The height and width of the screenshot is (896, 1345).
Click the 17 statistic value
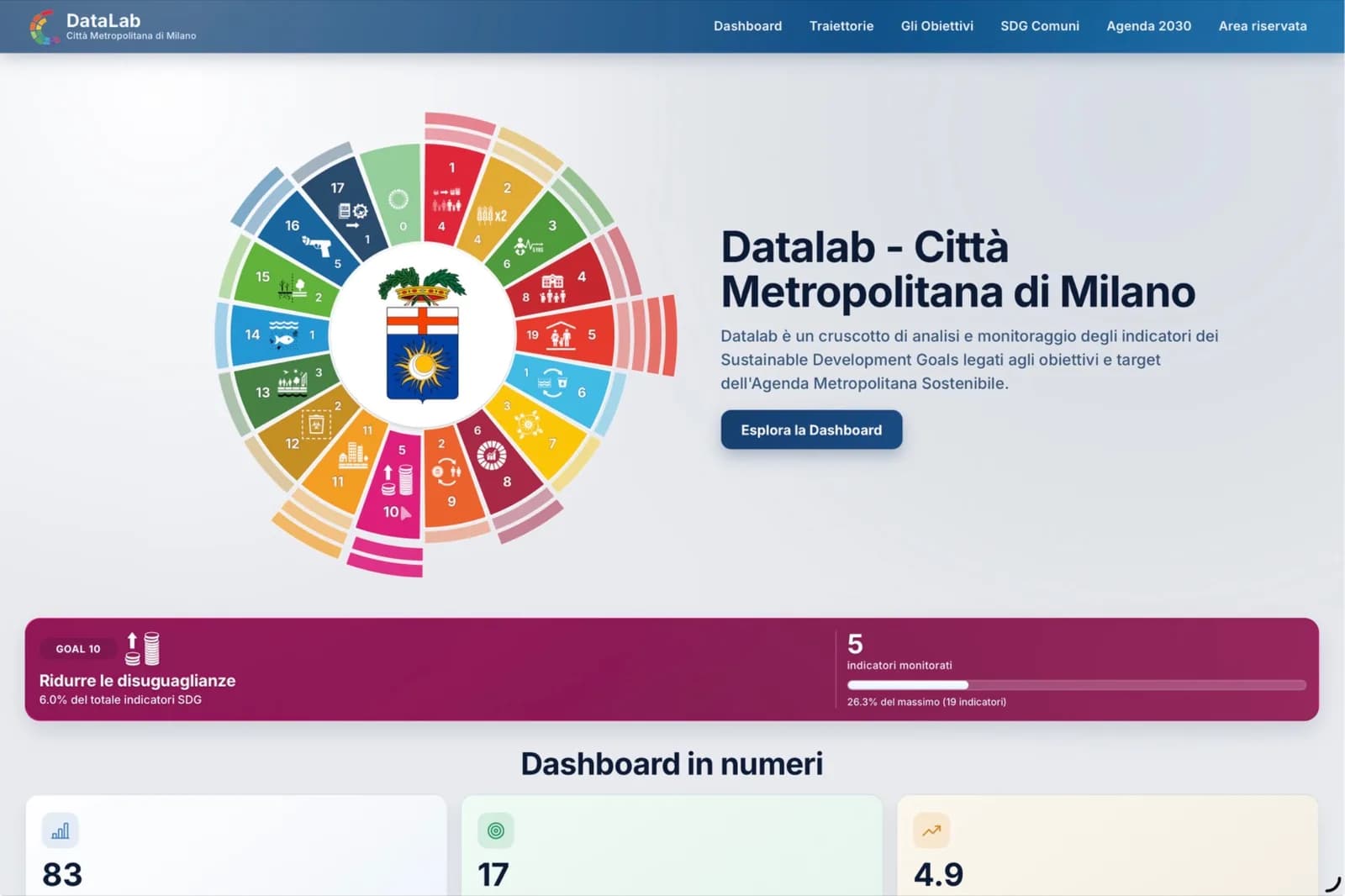point(493,875)
